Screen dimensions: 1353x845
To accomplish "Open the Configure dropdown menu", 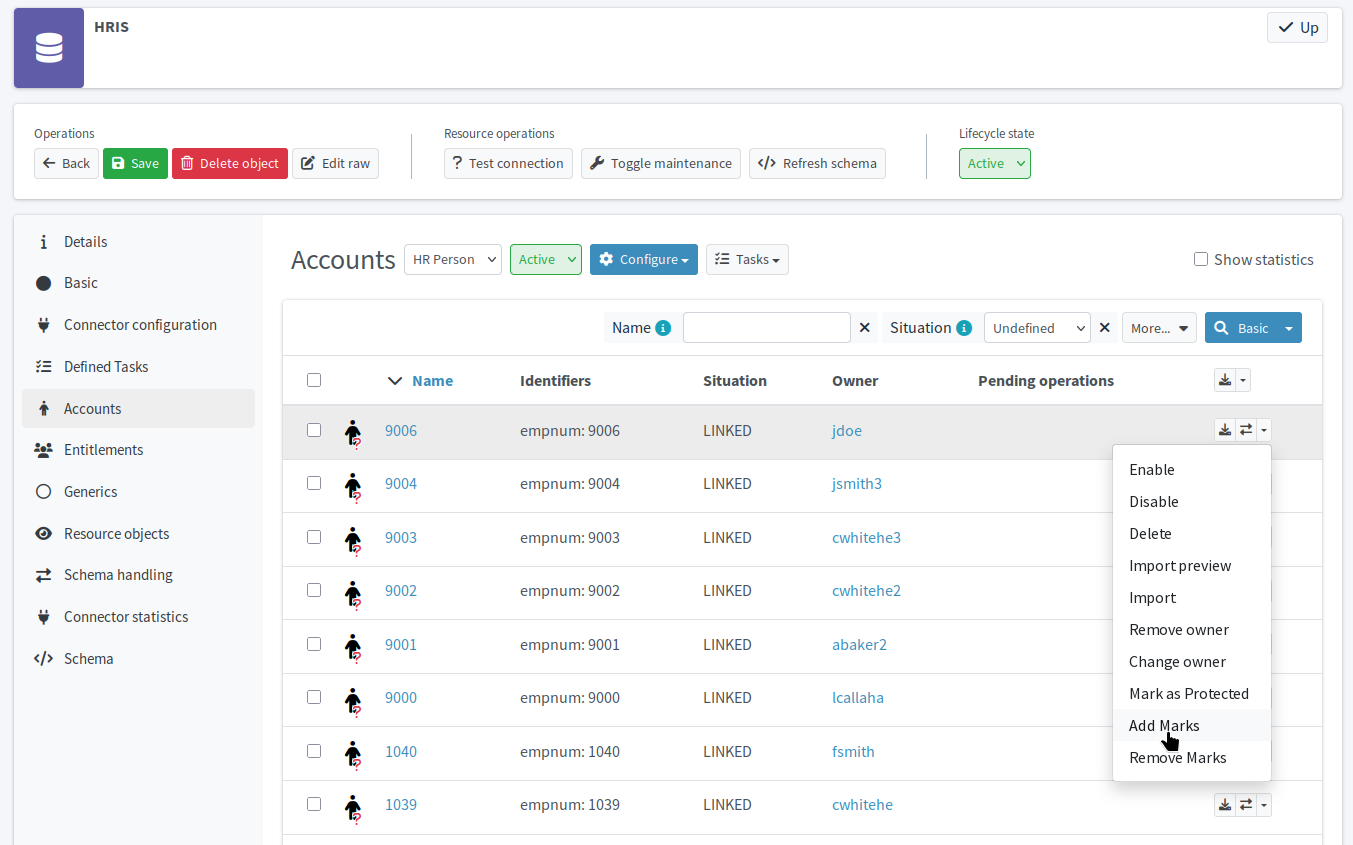I will point(643,259).
